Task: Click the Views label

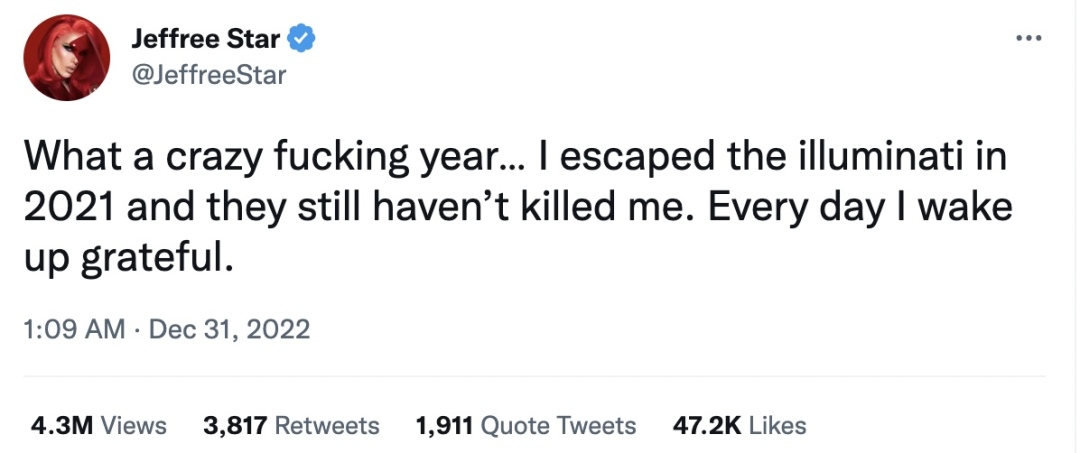Action: pos(134,425)
